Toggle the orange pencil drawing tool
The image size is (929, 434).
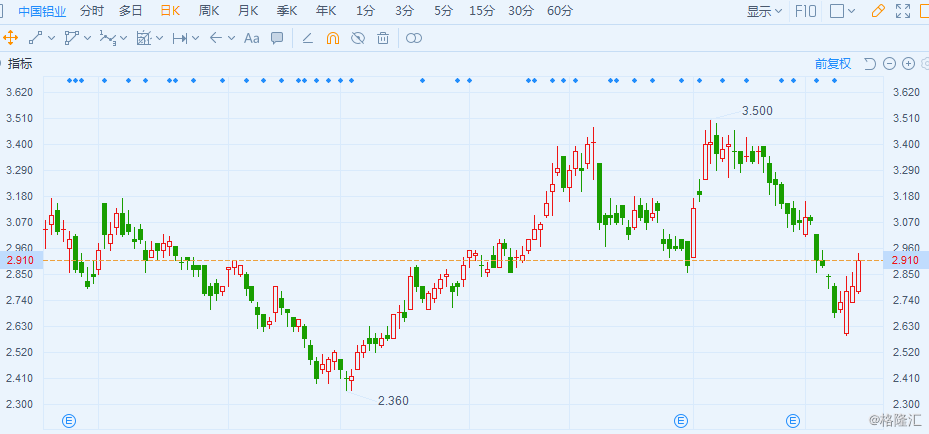[878, 11]
